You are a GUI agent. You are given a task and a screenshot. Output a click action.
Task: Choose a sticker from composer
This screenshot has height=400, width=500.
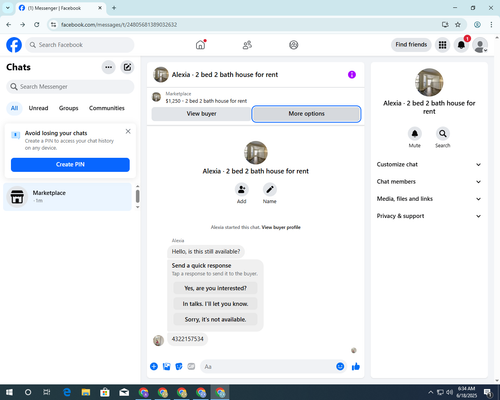point(179,367)
